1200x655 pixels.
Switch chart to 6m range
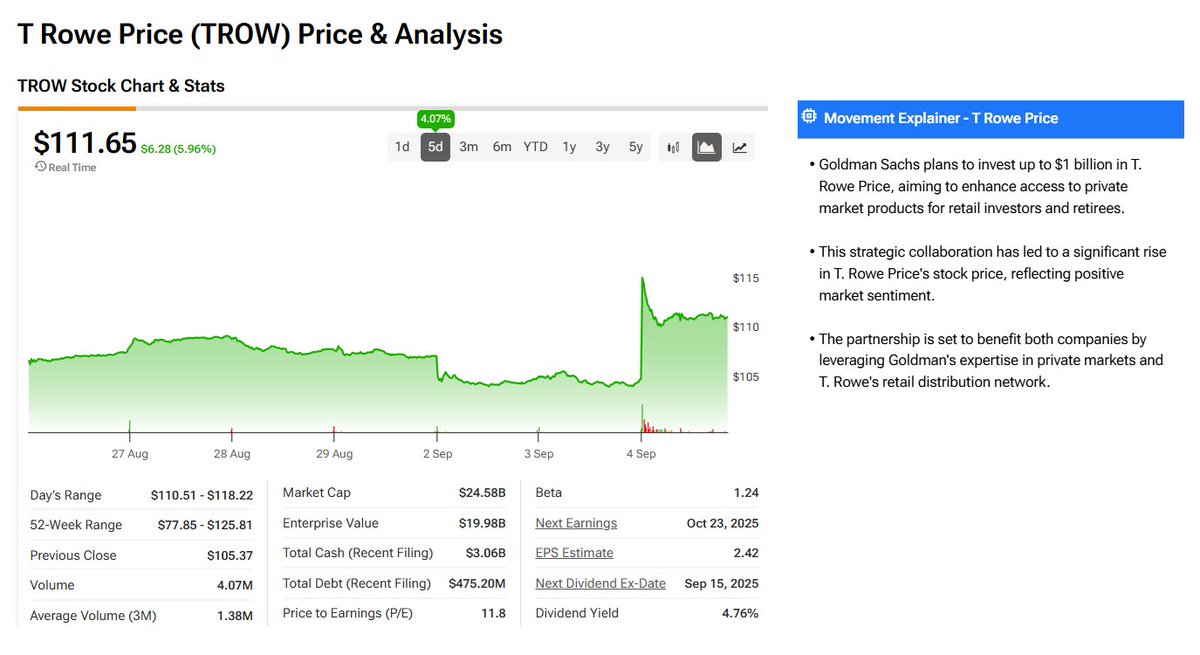(502, 147)
